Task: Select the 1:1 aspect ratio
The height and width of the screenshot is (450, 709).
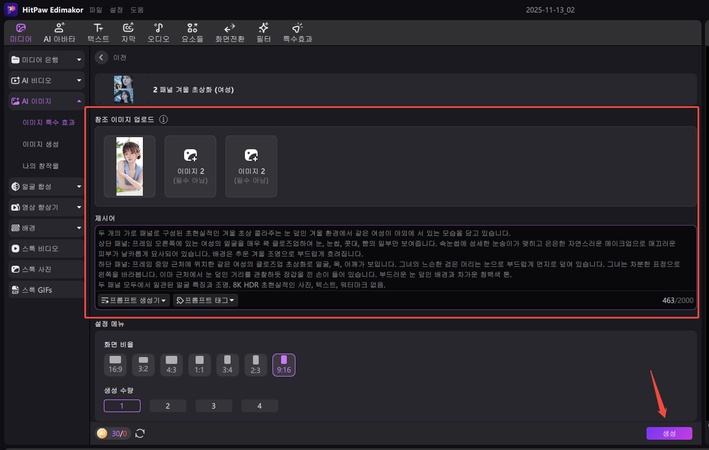Action: point(199,365)
